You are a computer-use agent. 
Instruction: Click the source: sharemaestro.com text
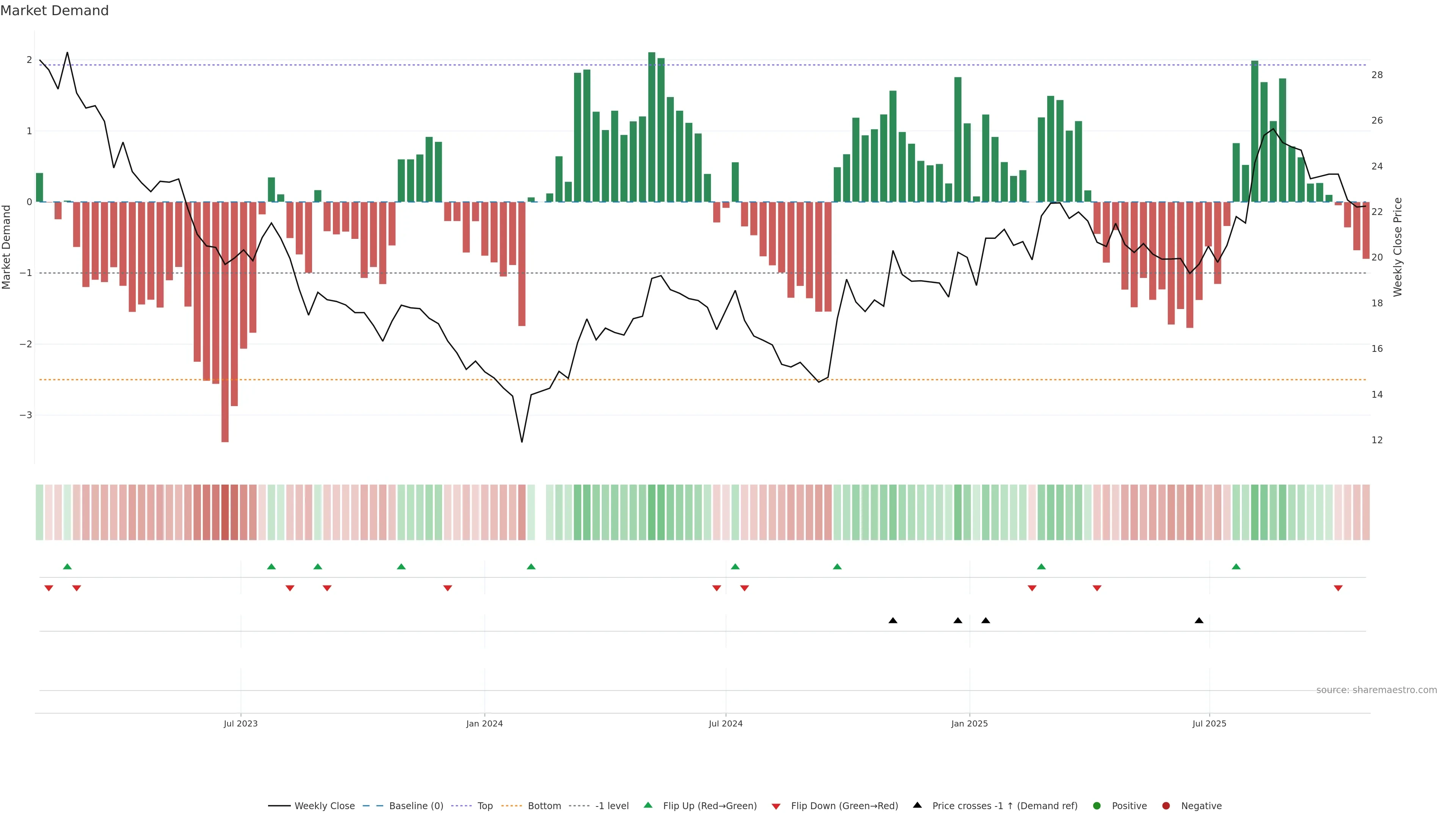(x=1376, y=690)
